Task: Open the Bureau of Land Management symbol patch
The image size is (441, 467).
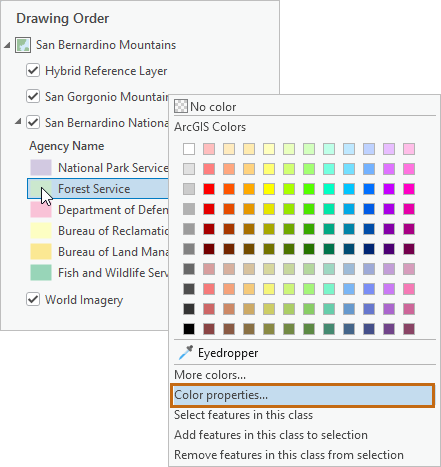Action: click(41, 251)
